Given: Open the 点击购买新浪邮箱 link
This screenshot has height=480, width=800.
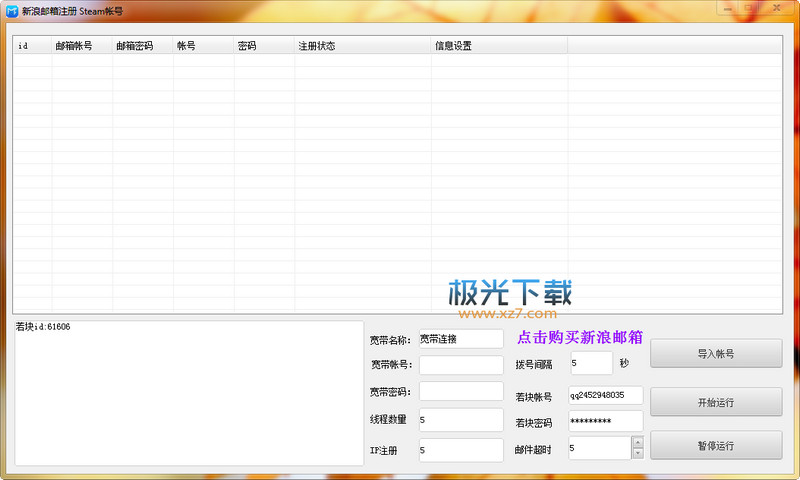Looking at the screenshot, I should tap(579, 337).
